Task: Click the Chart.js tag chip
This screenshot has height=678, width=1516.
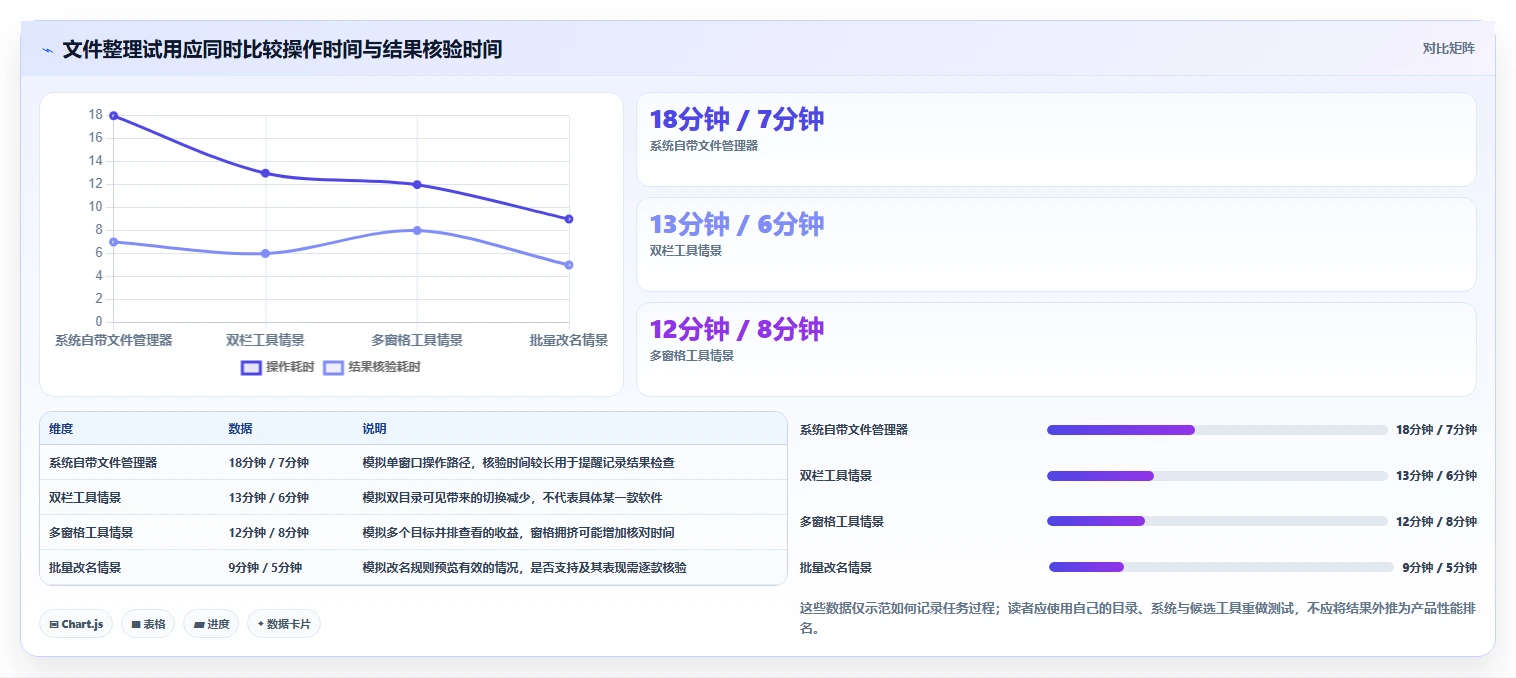Action: (x=76, y=624)
